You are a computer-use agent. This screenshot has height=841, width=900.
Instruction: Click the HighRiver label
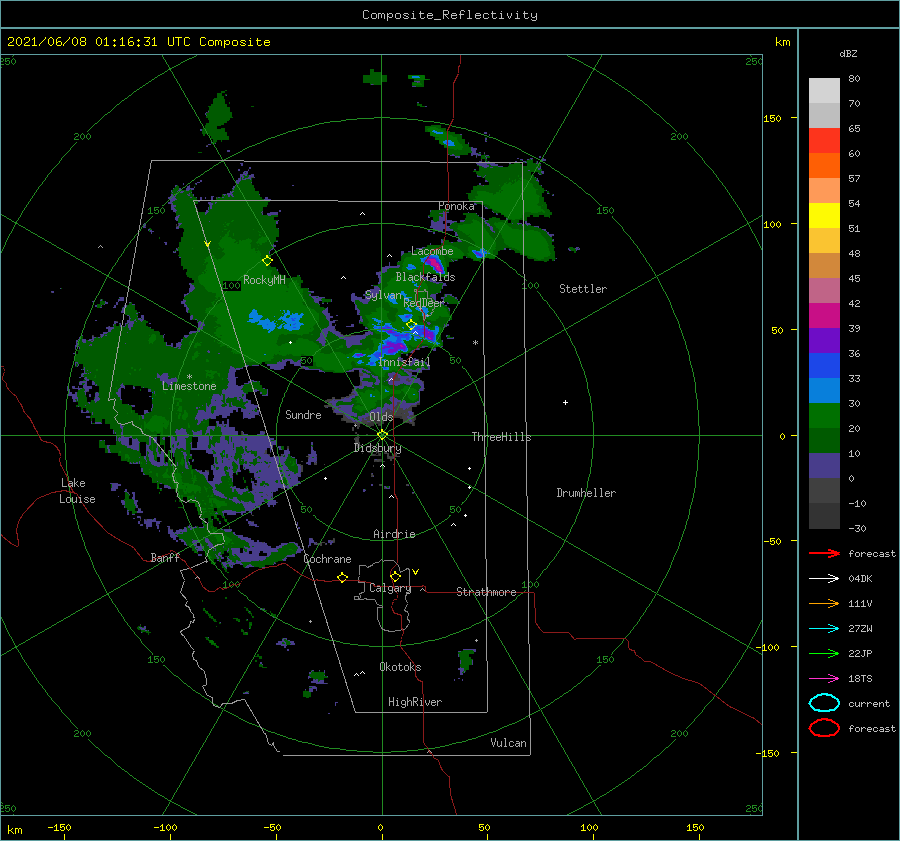[415, 702]
